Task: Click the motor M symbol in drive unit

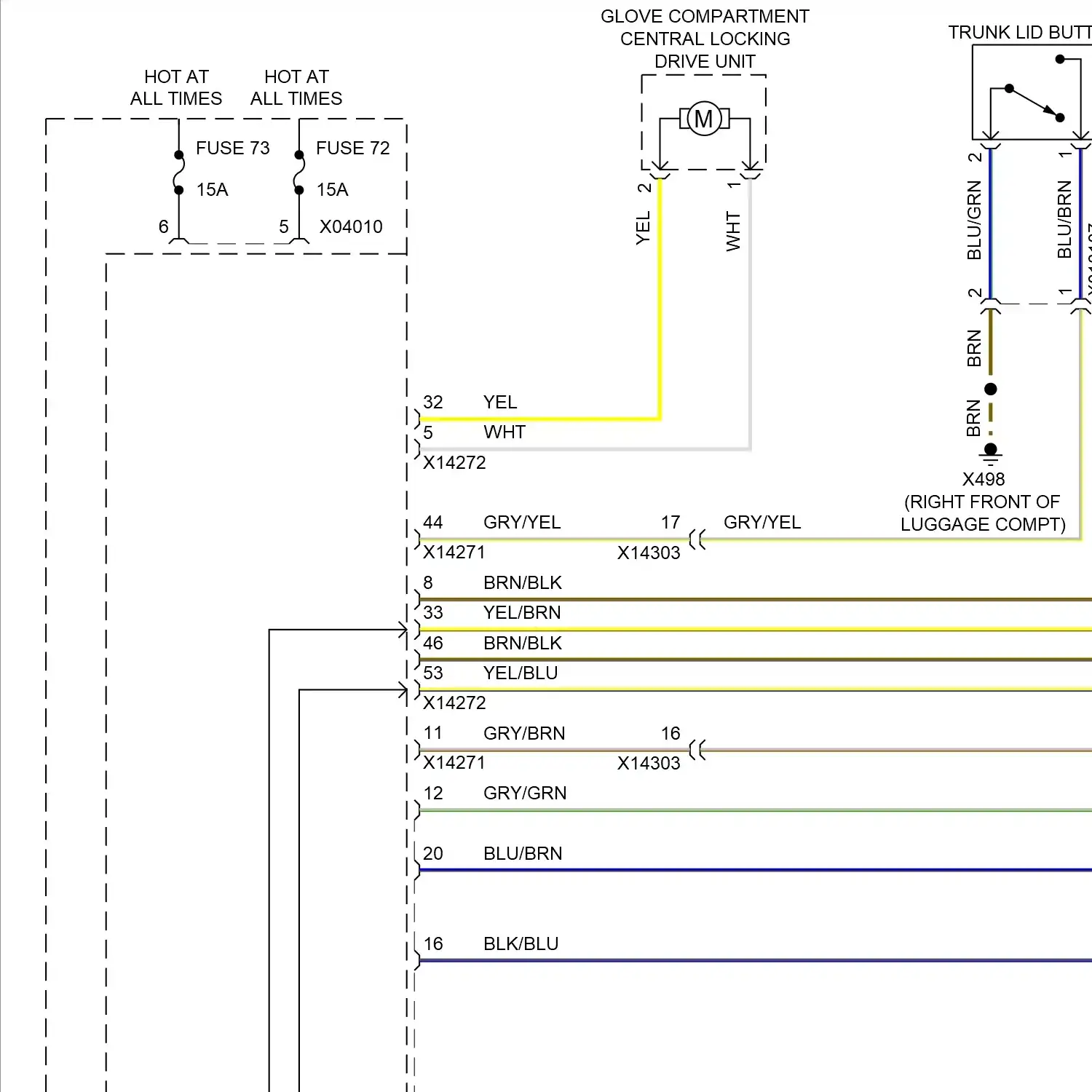Action: point(704,119)
